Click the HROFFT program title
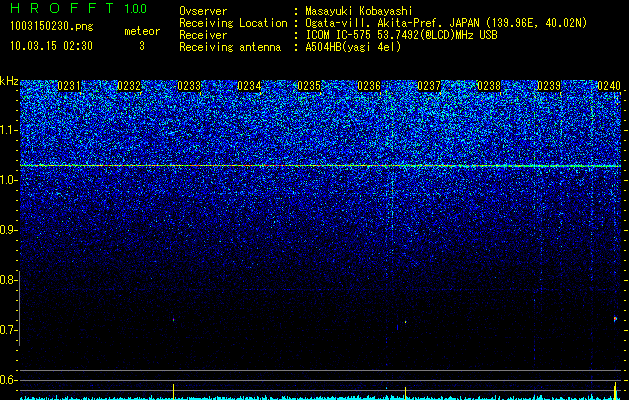The width and height of the screenshot is (629, 400). point(62,8)
